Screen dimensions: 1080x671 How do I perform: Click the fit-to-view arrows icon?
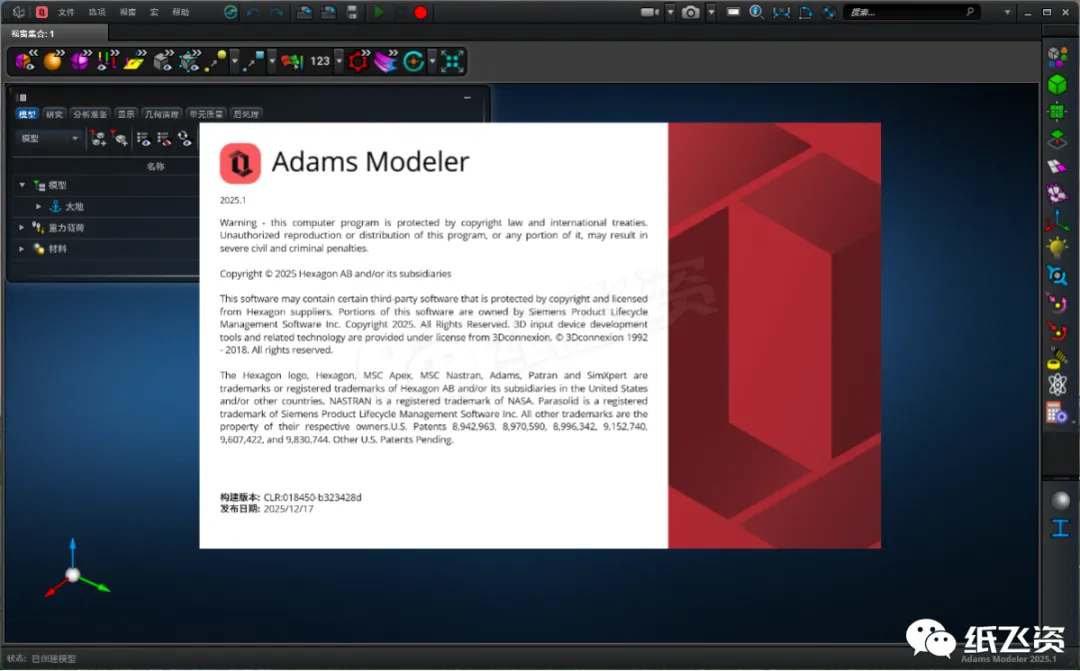[452, 61]
